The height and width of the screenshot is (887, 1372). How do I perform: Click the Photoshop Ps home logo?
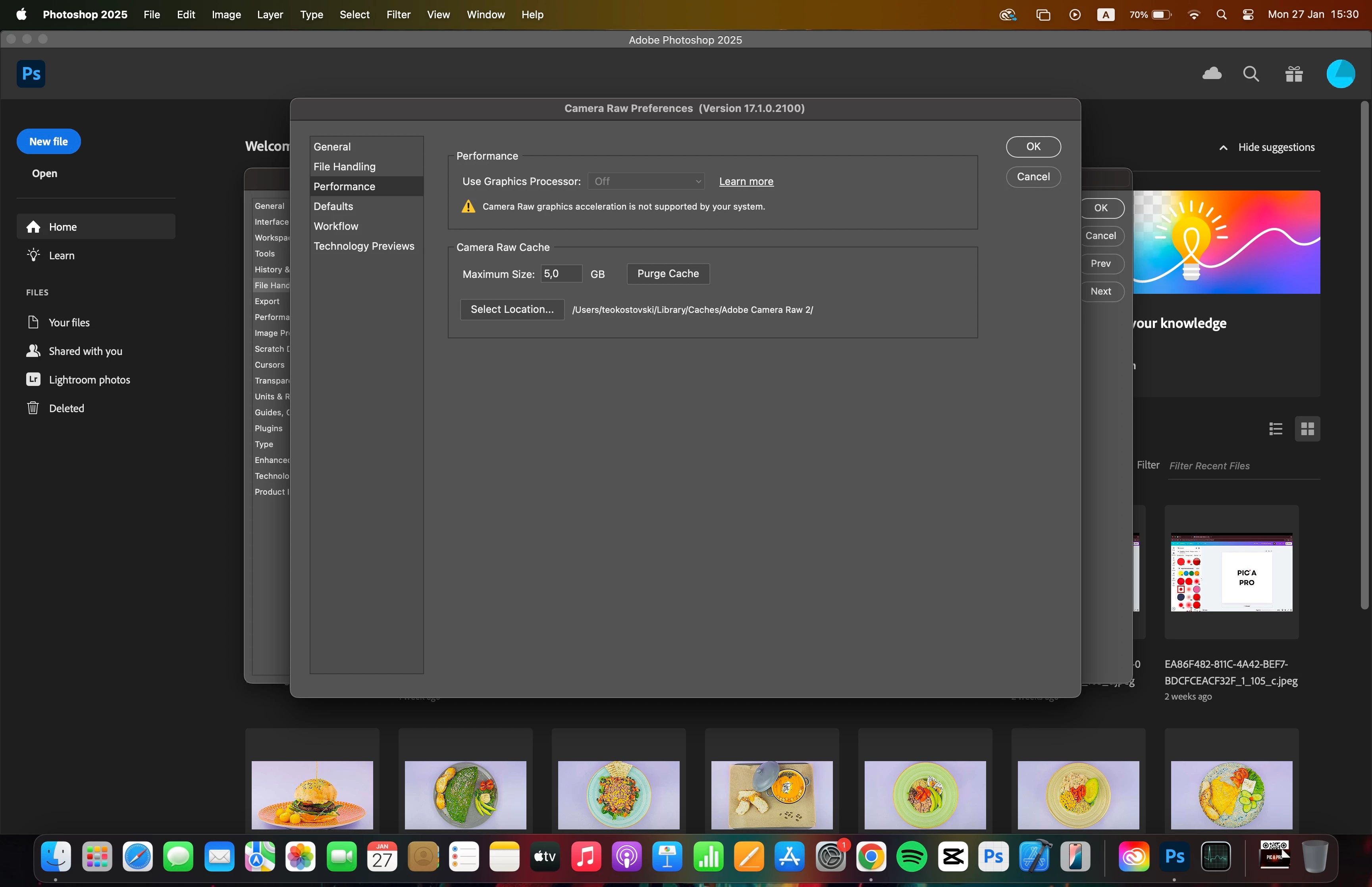[x=31, y=74]
